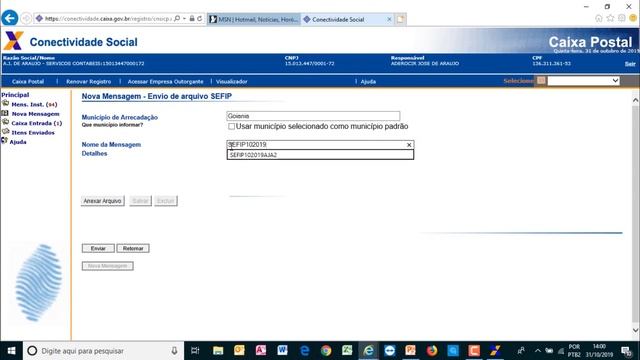The image size is (640, 360).
Task: Open the orange Camtasia recorder taskbar icon
Action: point(474,351)
